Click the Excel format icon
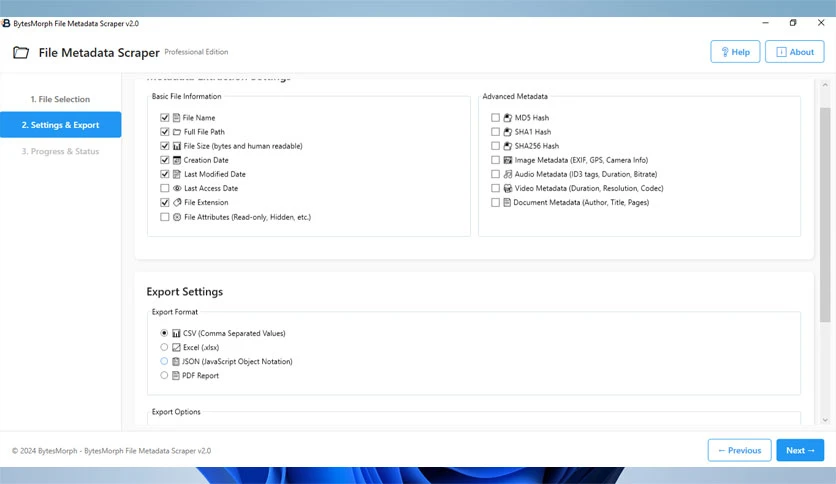The image size is (836, 484). 176,348
